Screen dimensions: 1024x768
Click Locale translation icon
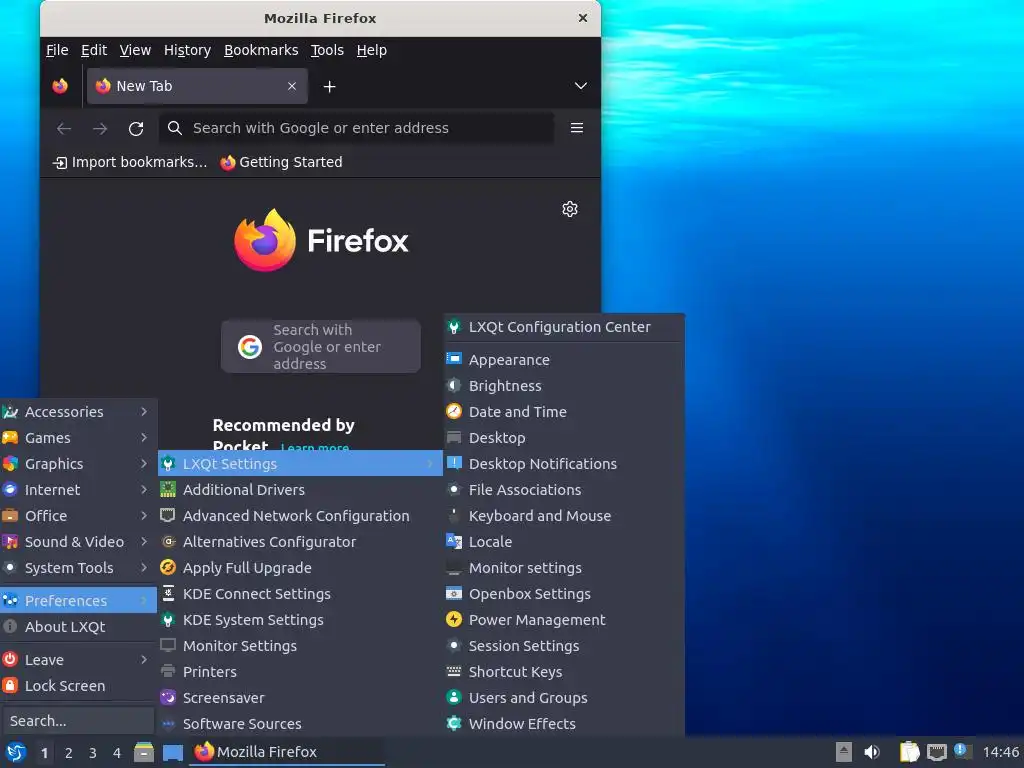tap(454, 541)
